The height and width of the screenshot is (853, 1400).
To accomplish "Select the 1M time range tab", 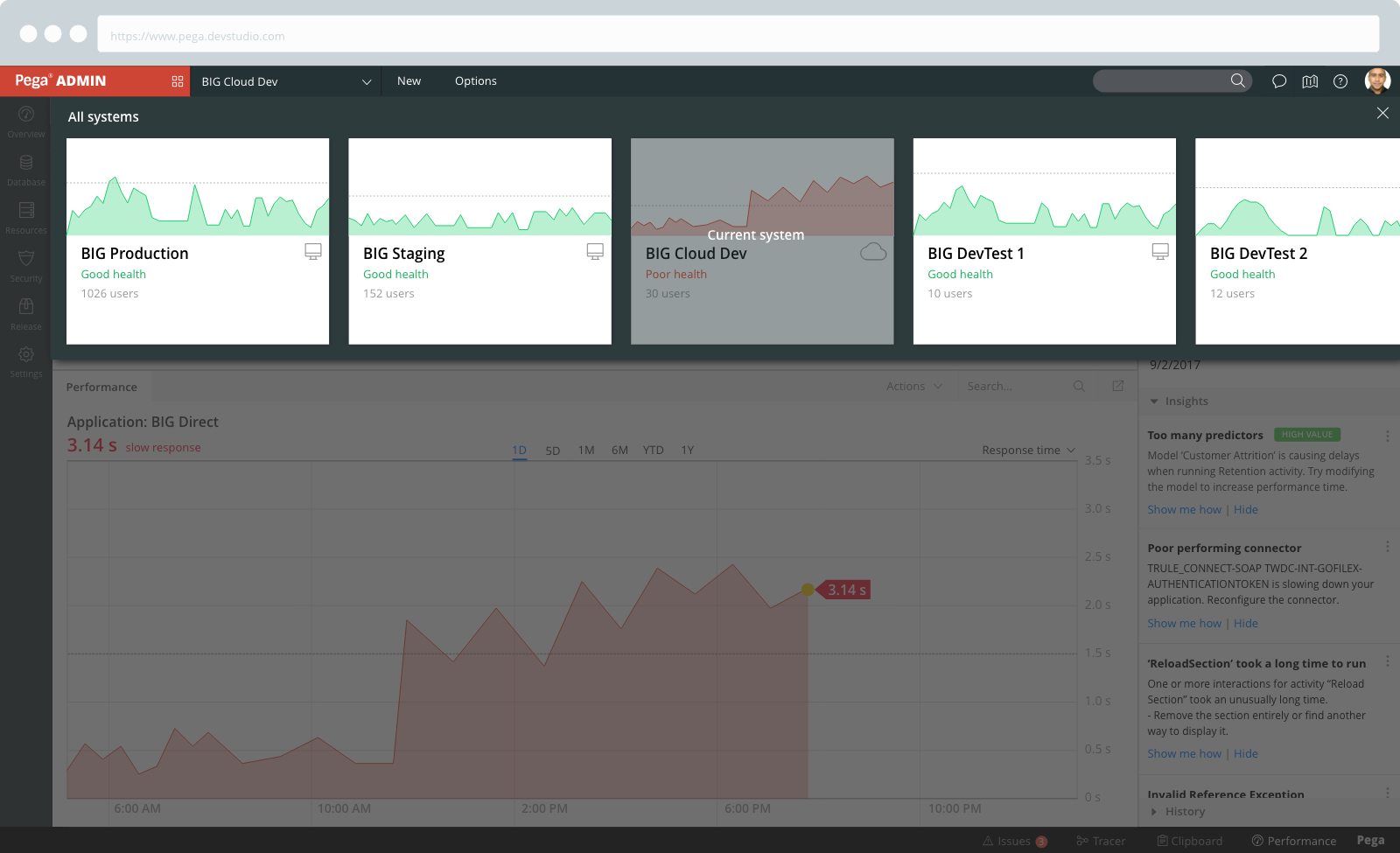I will pyautogui.click(x=586, y=450).
